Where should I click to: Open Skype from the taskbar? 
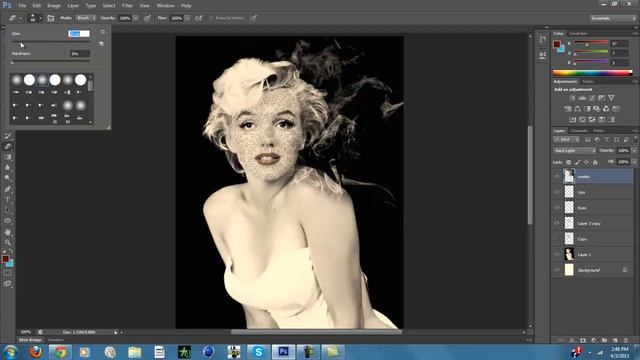point(258,351)
